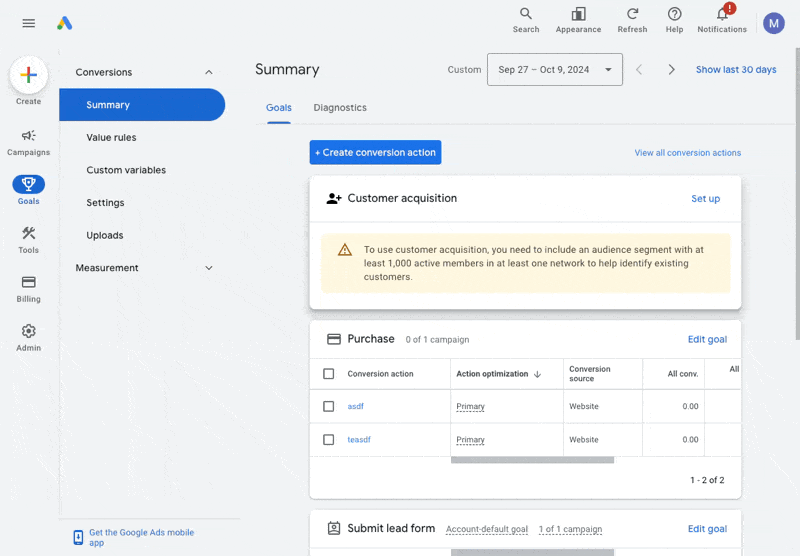Open Custom variables
The width and height of the screenshot is (800, 556).
(x=126, y=170)
